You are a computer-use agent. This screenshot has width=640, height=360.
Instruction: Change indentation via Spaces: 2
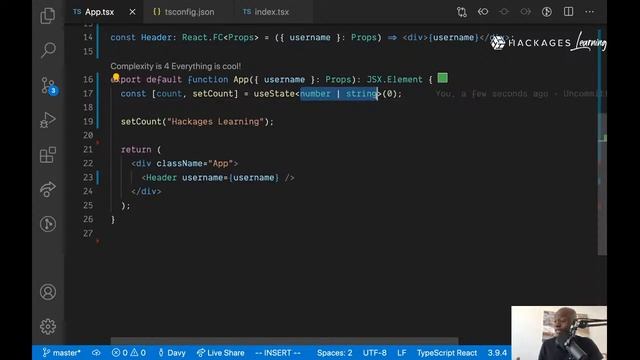tap(334, 353)
